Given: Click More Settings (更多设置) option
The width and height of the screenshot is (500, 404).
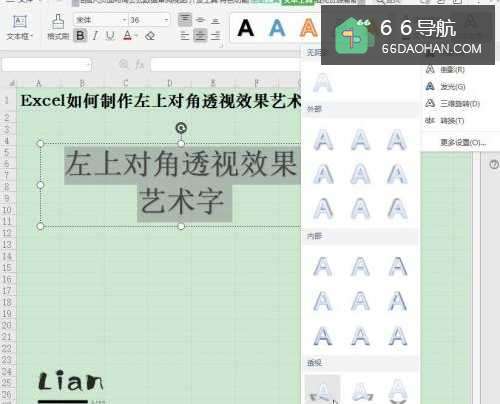Looking at the screenshot, I should (x=463, y=143).
